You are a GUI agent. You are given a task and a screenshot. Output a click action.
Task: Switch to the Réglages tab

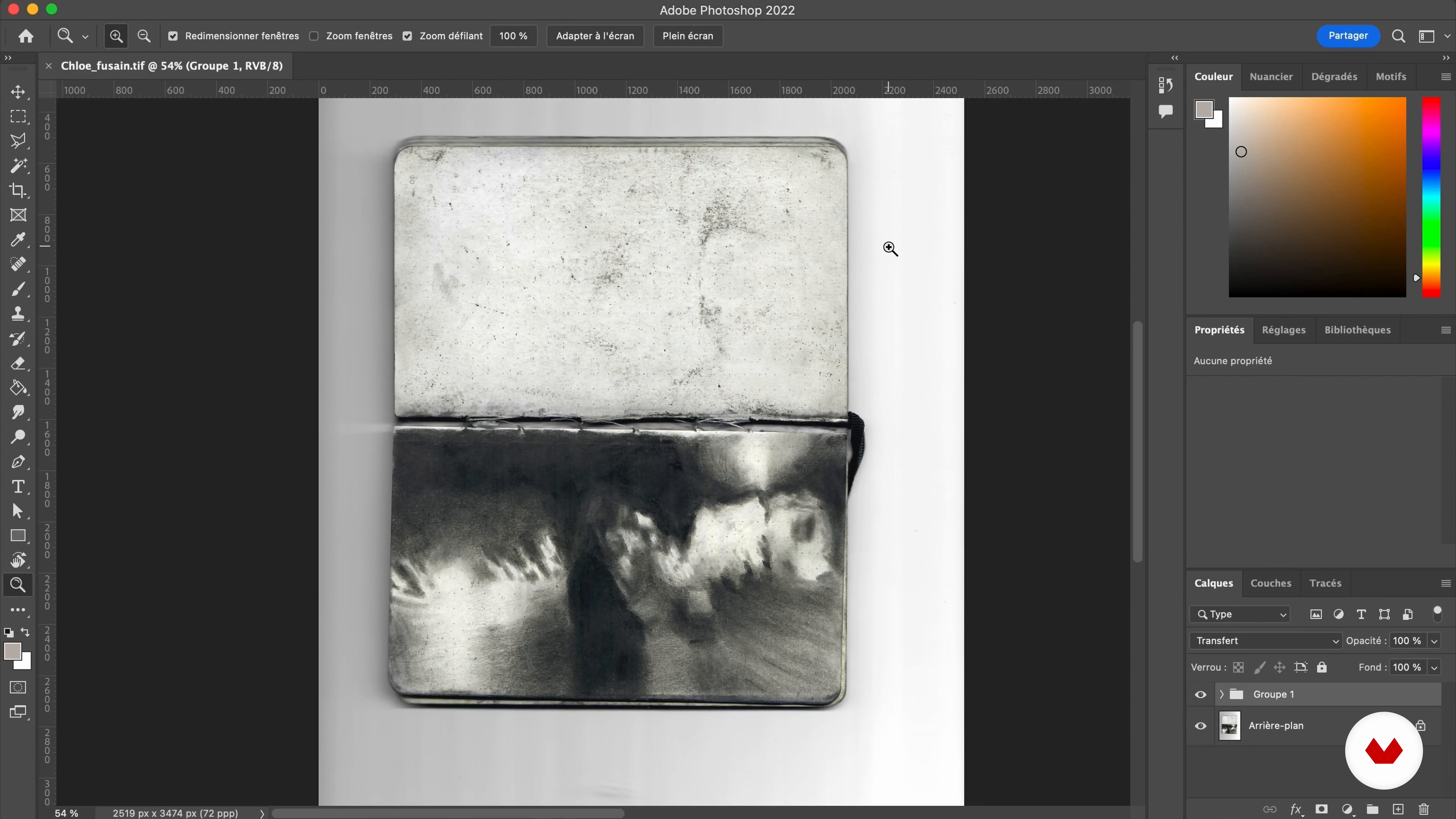1283,330
